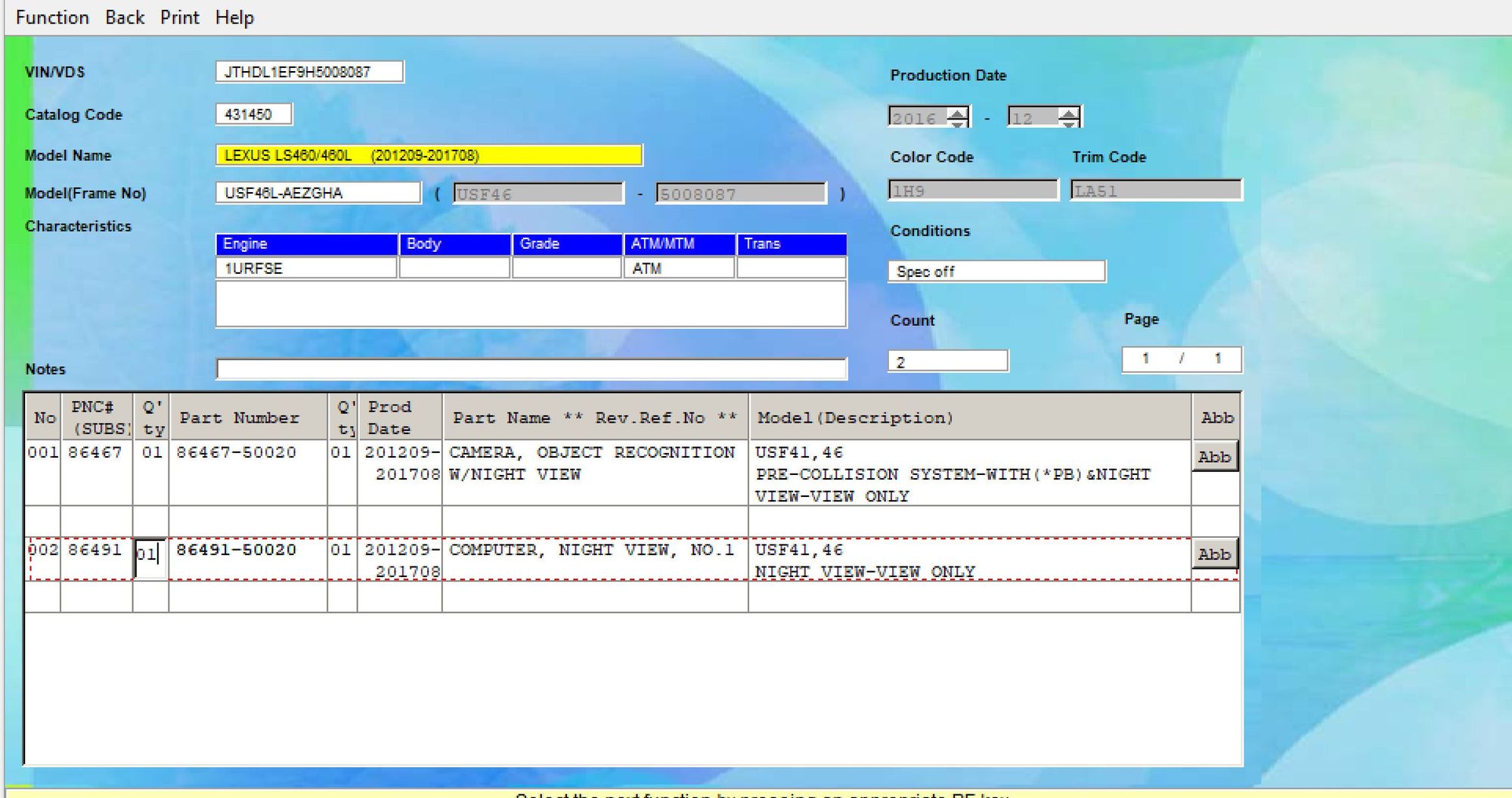Click the production month spinner arrows
The height and width of the screenshot is (798, 1512).
(x=1068, y=117)
